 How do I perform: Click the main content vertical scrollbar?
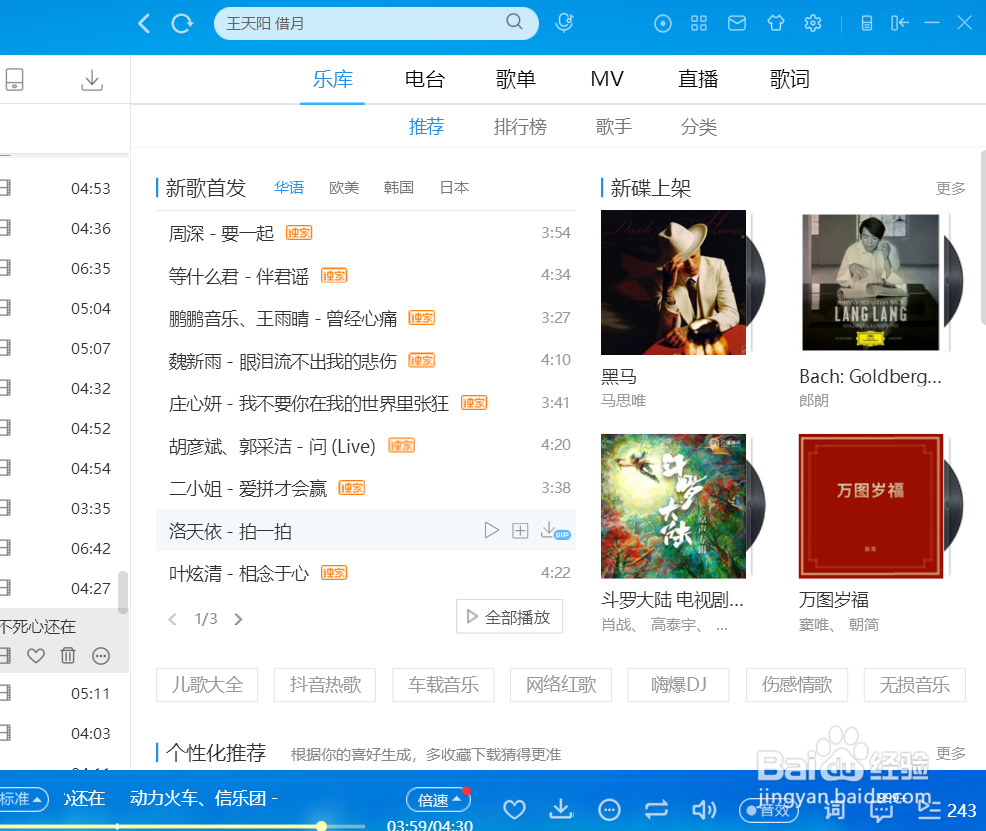[983, 237]
